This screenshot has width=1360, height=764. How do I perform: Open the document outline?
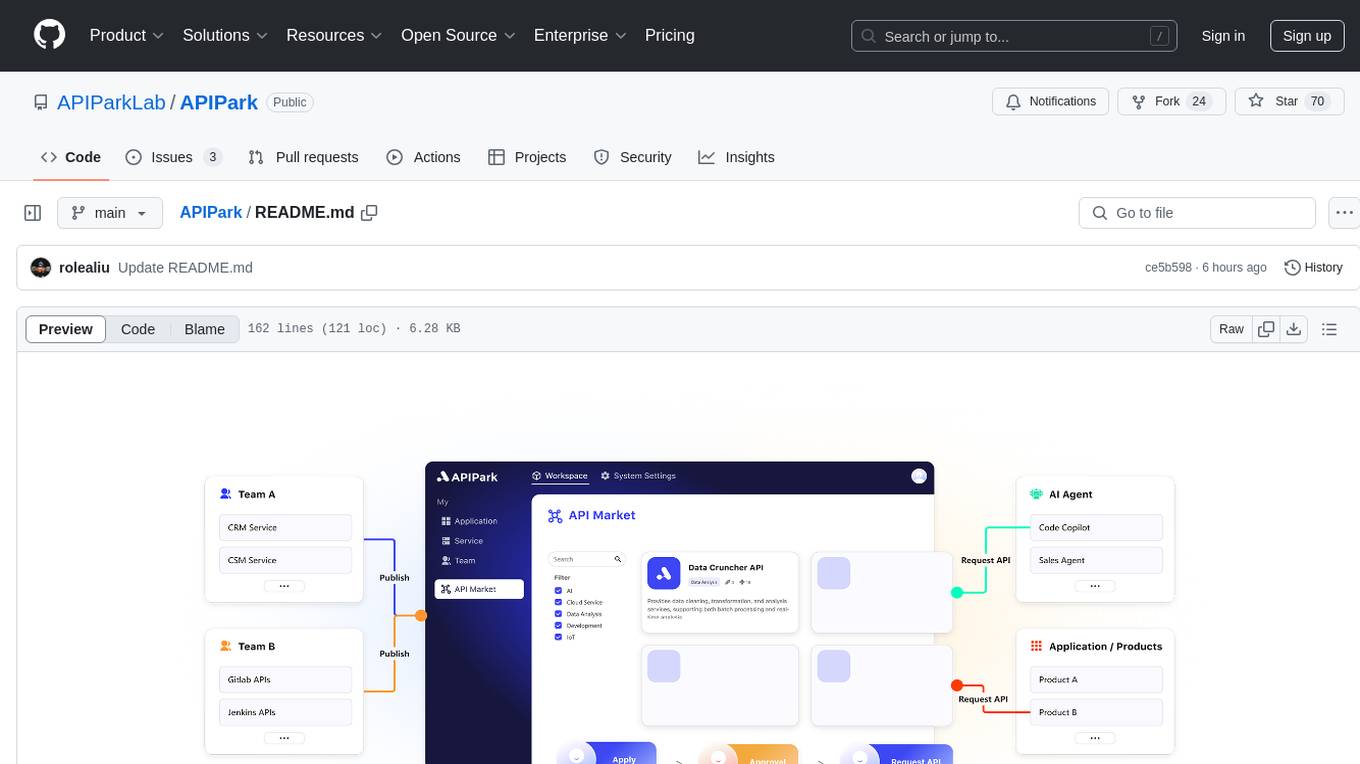click(x=1329, y=329)
